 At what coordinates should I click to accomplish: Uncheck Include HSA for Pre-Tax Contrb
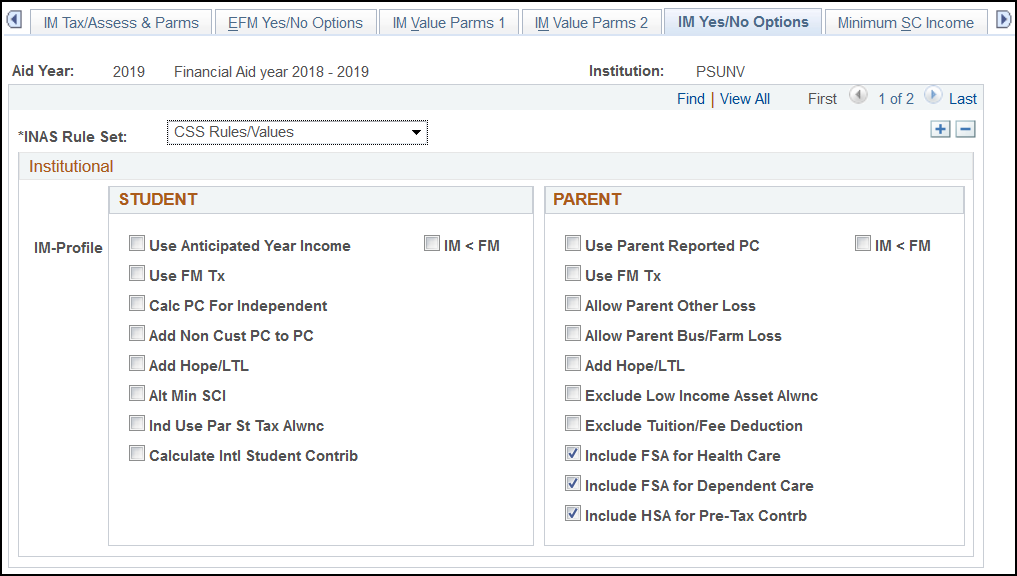573,514
